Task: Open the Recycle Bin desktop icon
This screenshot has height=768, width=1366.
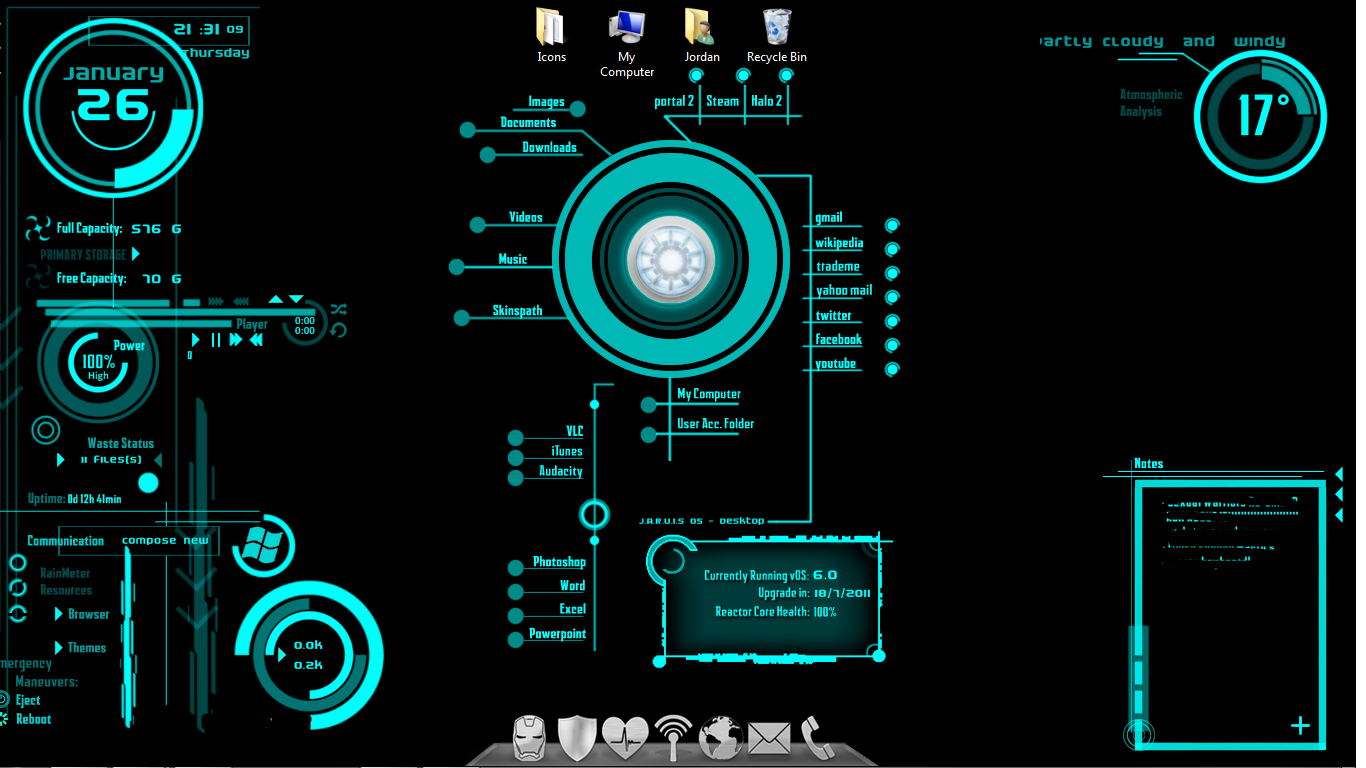Action: coord(777,35)
